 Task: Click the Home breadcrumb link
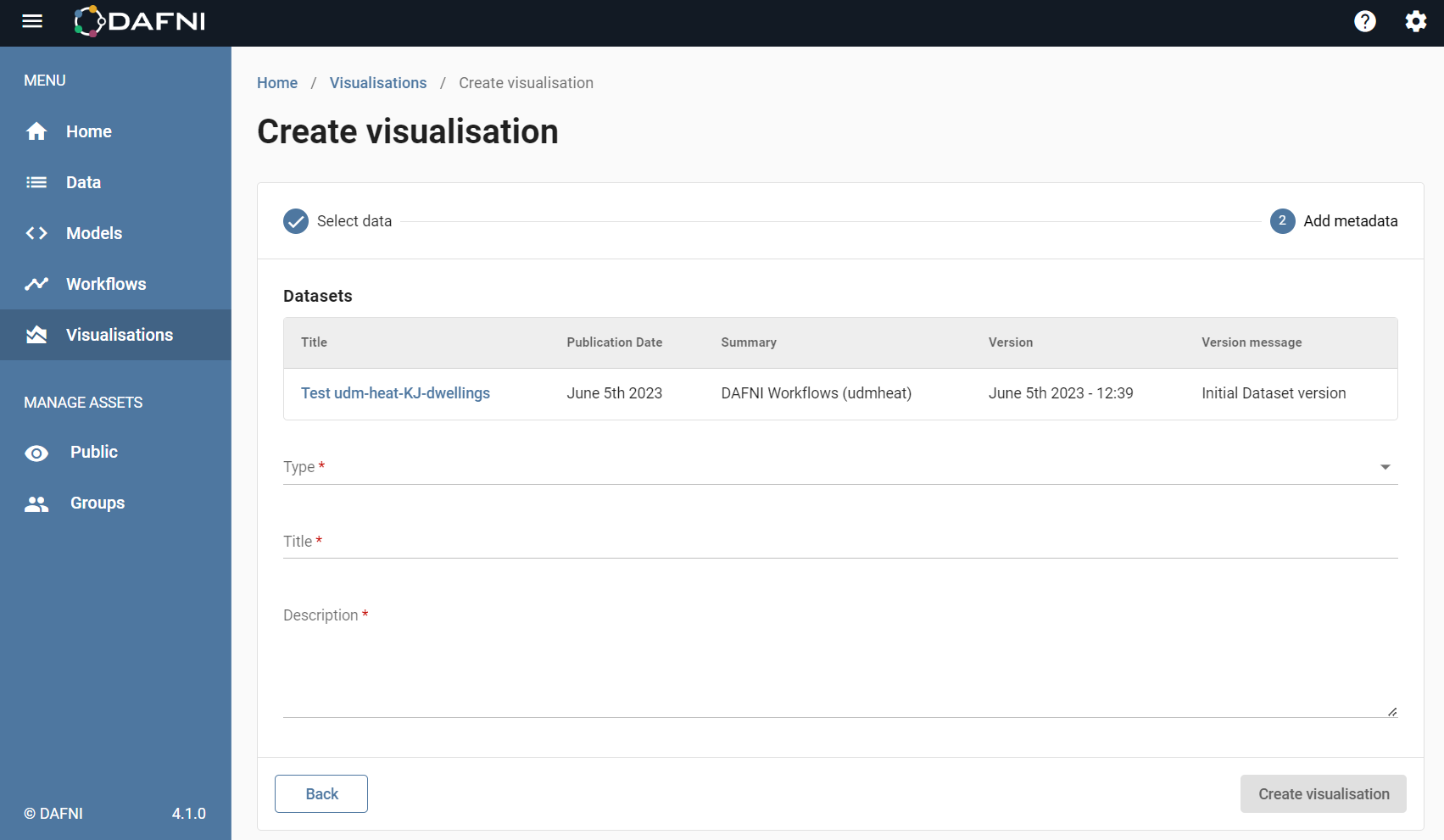277,82
